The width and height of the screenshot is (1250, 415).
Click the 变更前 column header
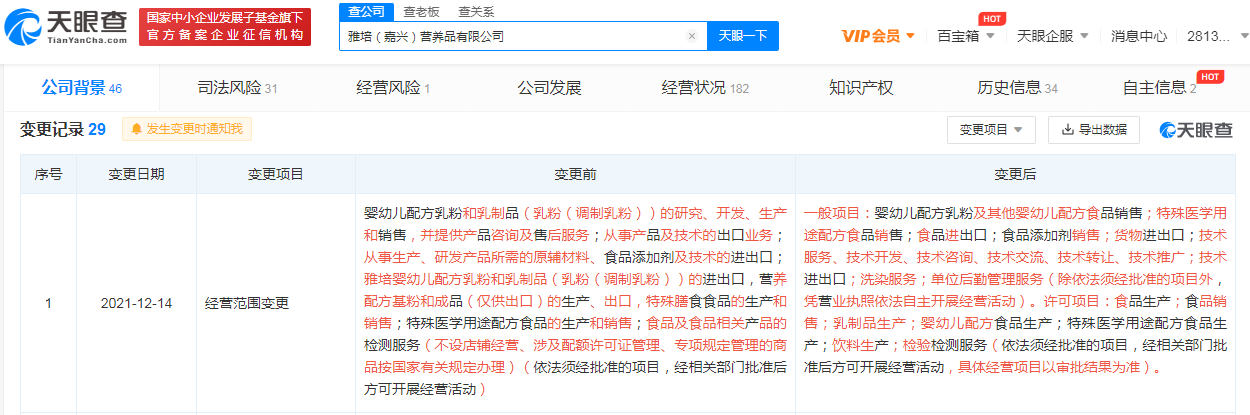click(x=575, y=174)
